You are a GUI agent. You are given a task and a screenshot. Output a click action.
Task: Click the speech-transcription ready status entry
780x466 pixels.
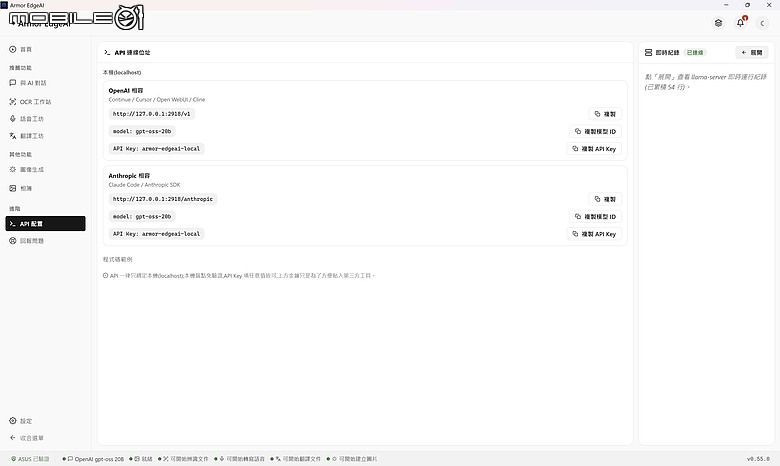pyautogui.click(x=239, y=459)
